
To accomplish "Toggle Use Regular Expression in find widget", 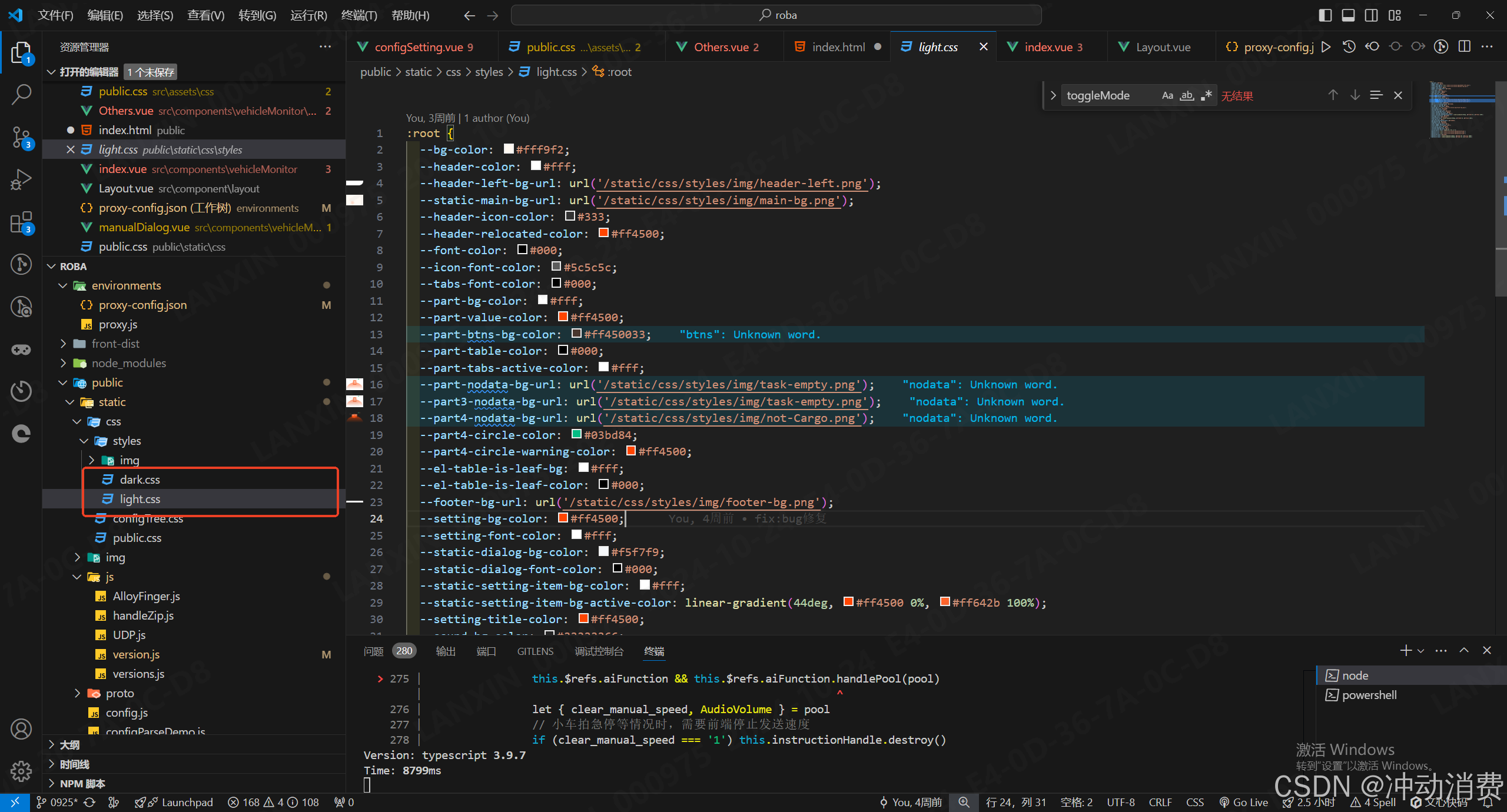I will pos(1206,95).
